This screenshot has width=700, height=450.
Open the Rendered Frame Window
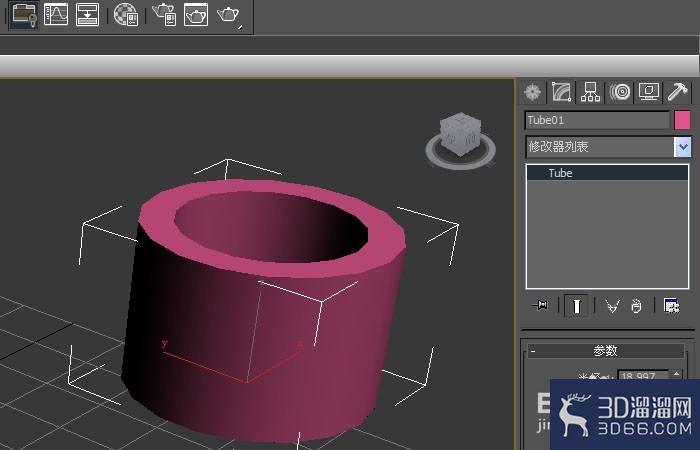(x=196, y=14)
